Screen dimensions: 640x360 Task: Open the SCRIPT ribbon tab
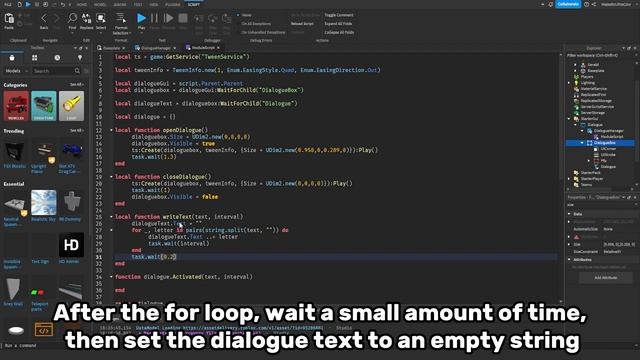tap(194, 4)
